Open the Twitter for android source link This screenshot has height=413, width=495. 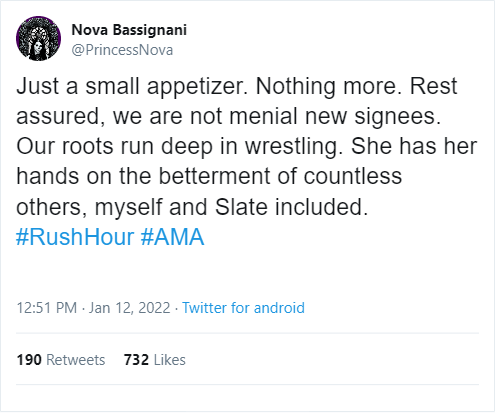[243, 307]
